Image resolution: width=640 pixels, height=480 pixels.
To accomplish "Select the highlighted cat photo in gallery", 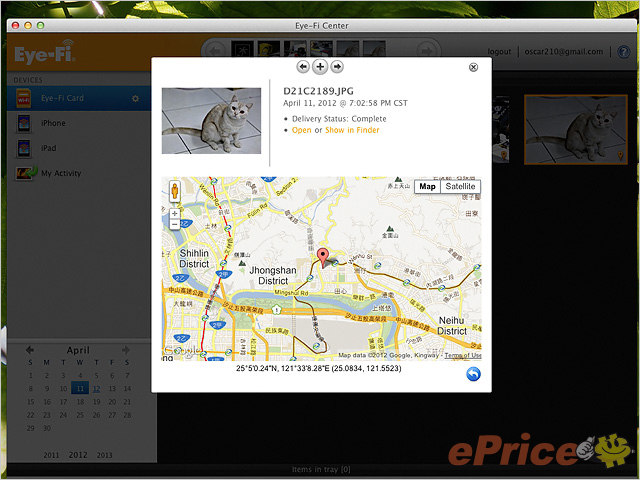I will [x=576, y=130].
